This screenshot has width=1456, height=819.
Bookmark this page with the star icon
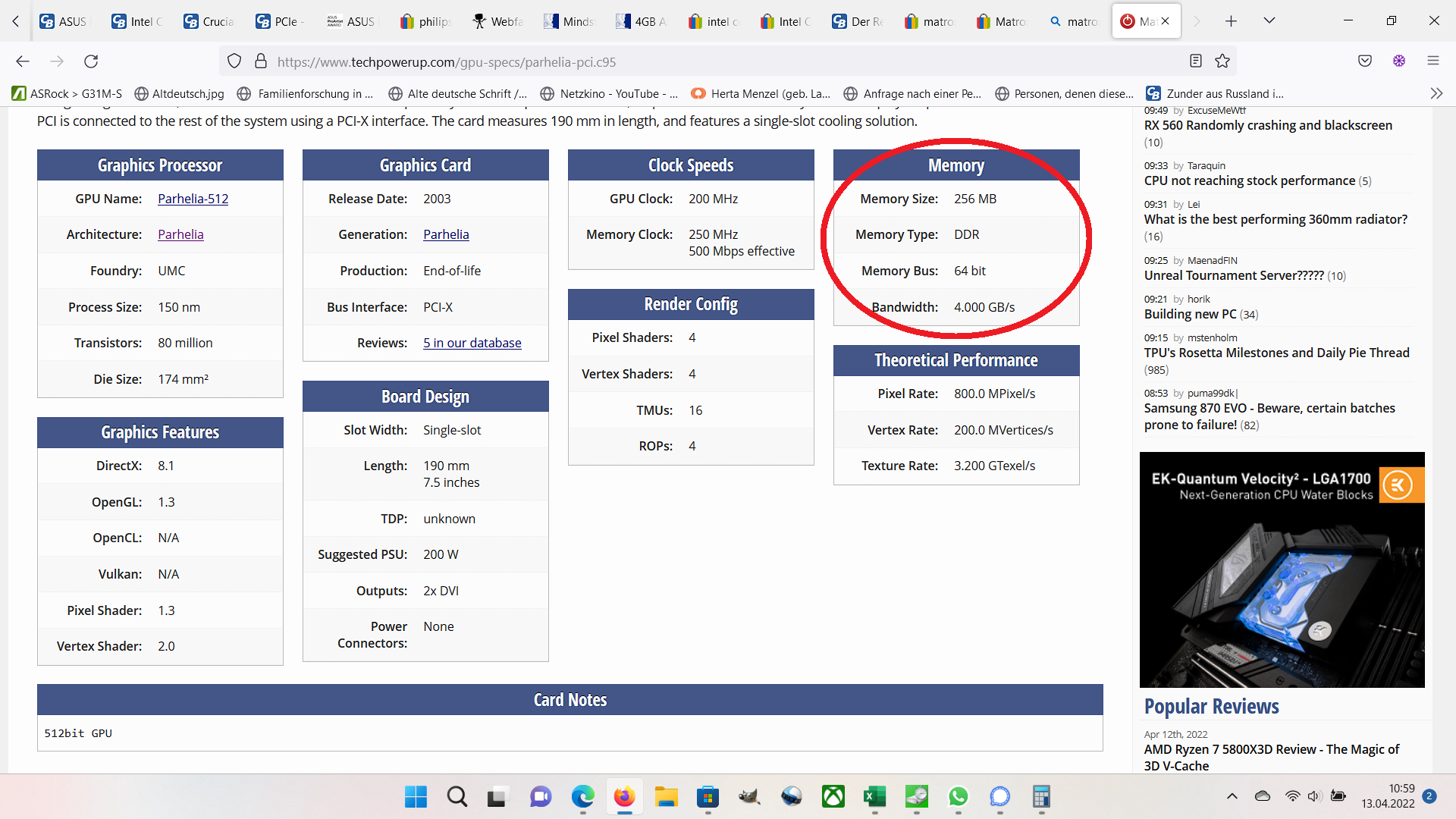pyautogui.click(x=1222, y=61)
